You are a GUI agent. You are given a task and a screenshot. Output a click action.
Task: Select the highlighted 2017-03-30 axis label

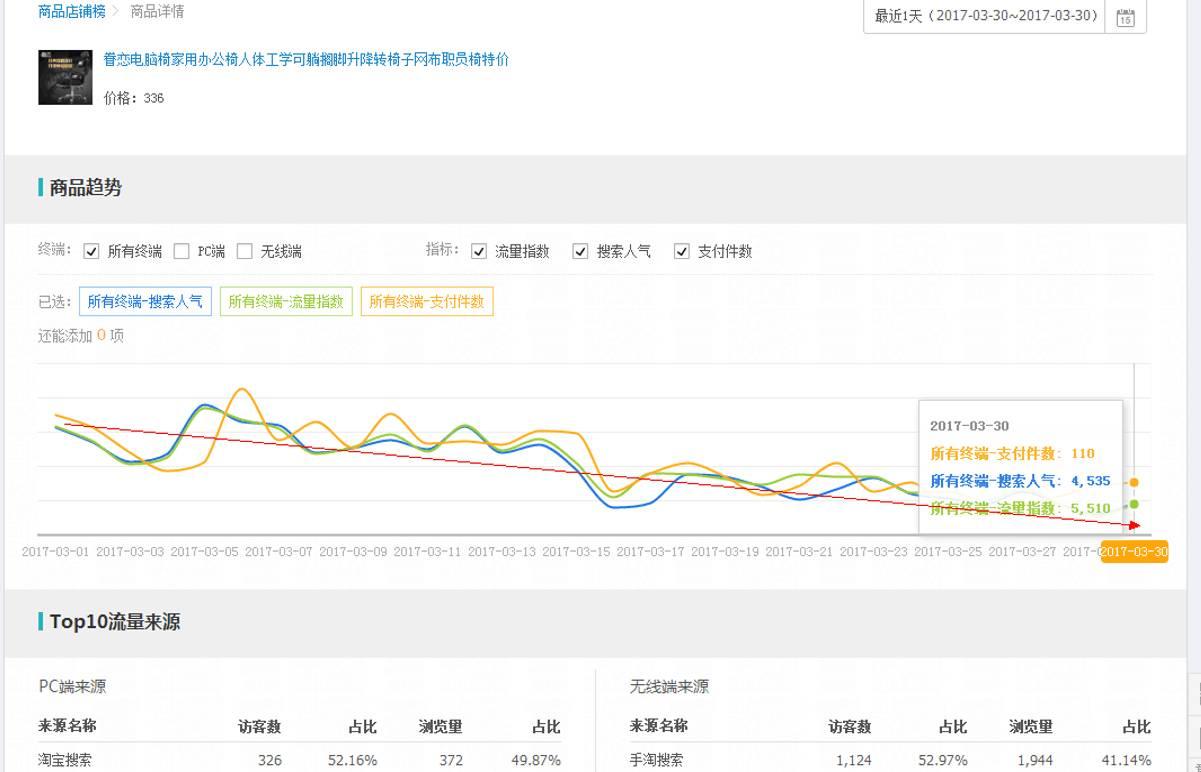[x=1133, y=552]
